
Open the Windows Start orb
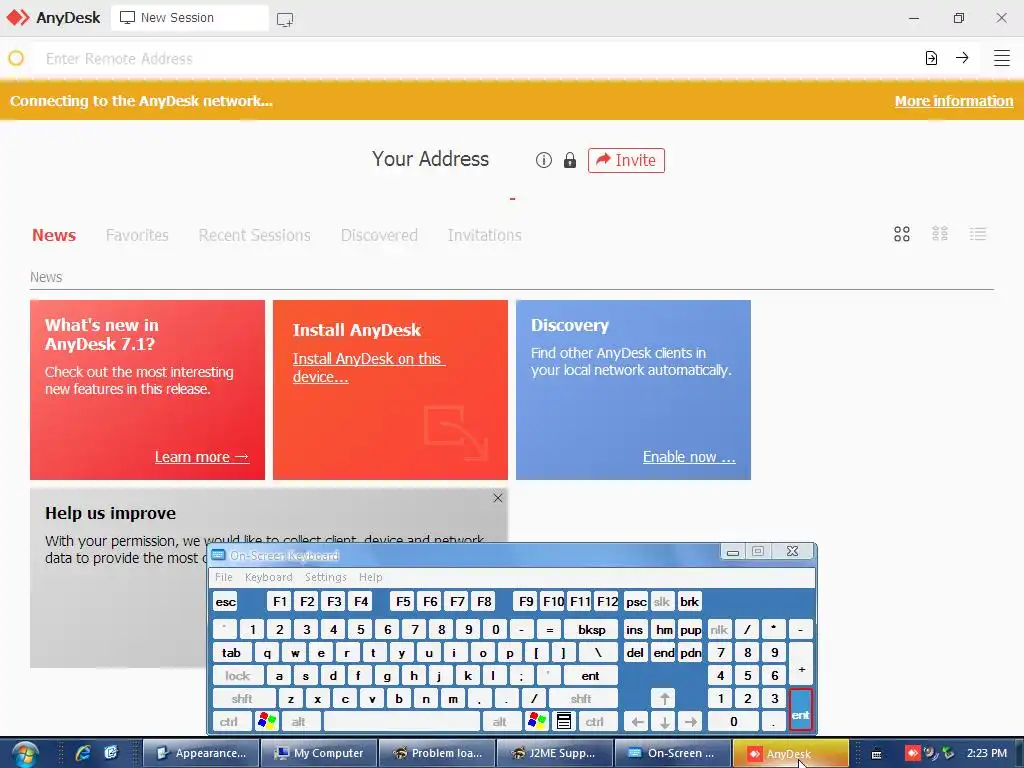25,754
